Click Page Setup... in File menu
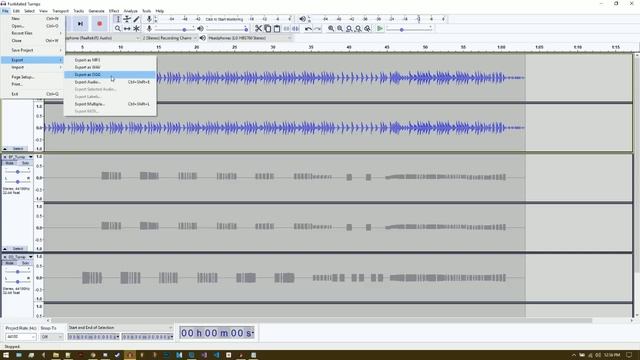 coord(33,77)
